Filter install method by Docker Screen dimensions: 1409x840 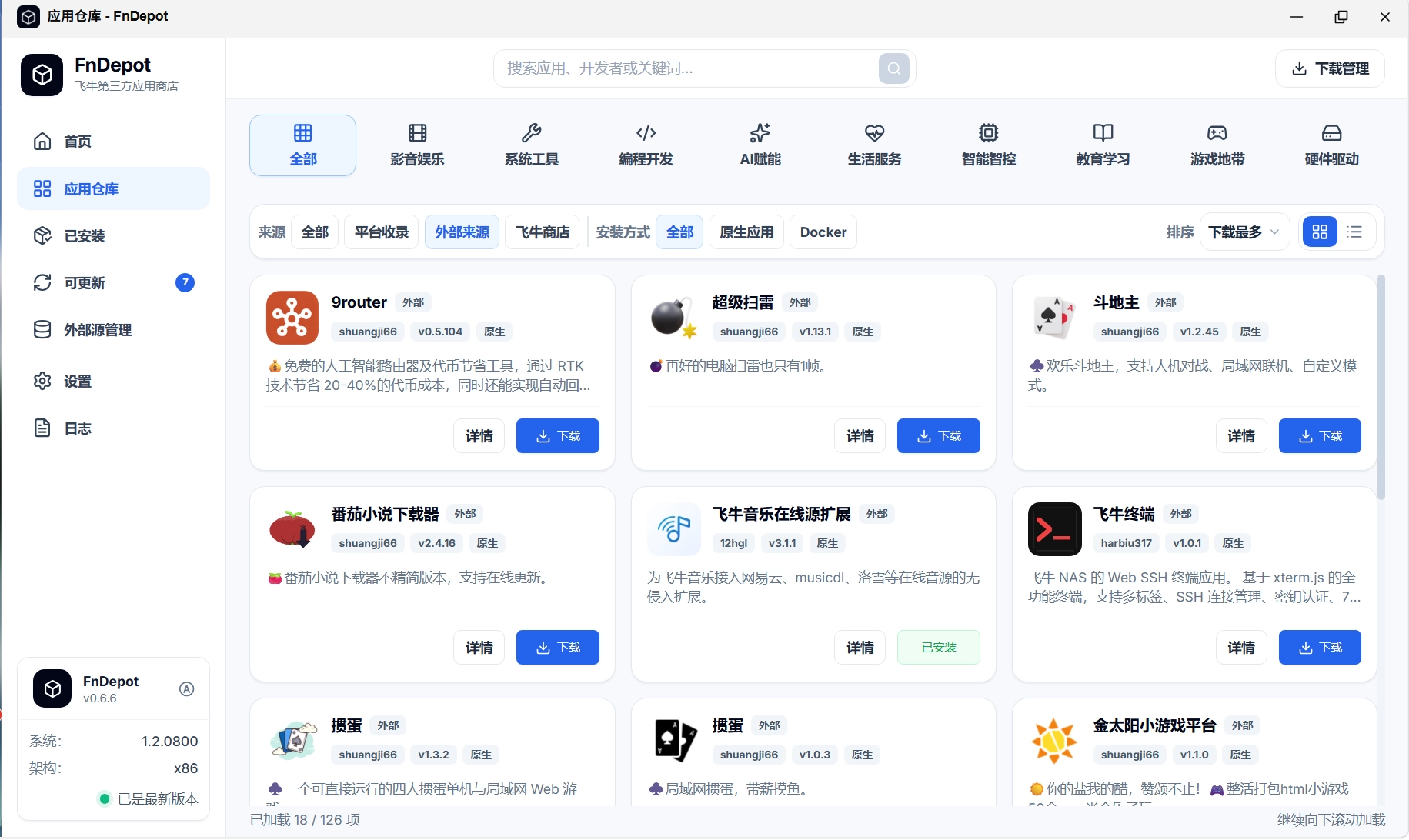click(x=823, y=232)
